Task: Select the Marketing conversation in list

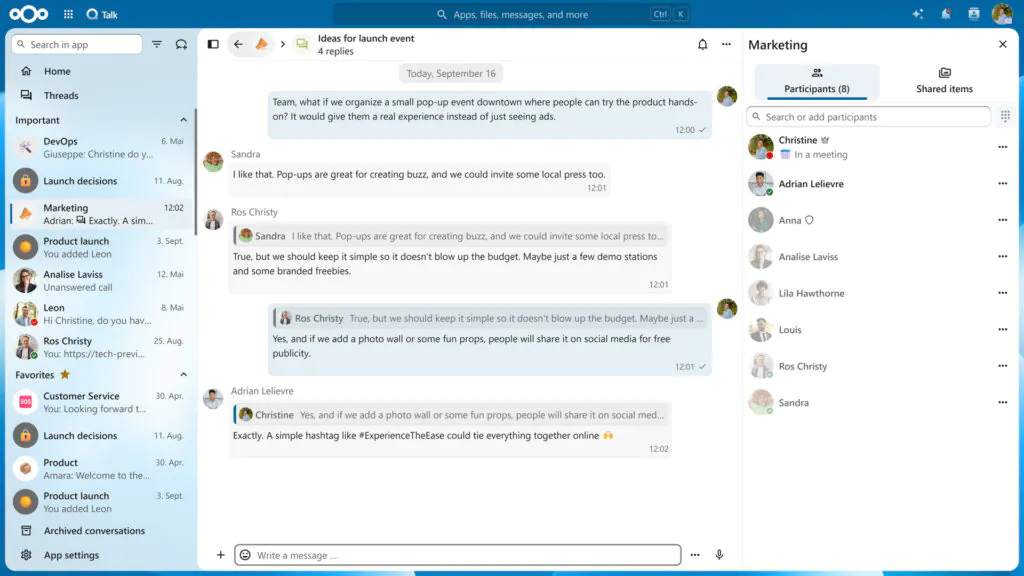Action: 101,214
